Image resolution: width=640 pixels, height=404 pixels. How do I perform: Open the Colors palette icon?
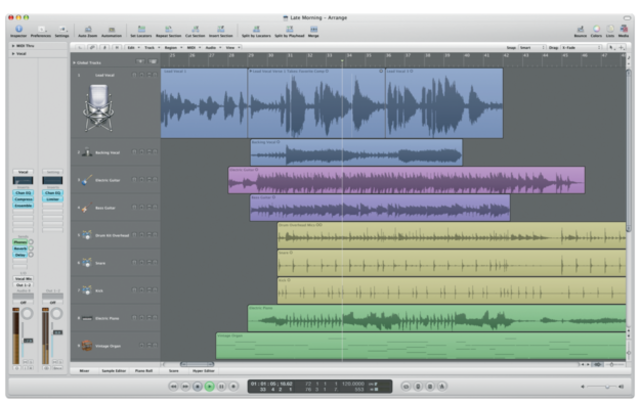coord(596,29)
